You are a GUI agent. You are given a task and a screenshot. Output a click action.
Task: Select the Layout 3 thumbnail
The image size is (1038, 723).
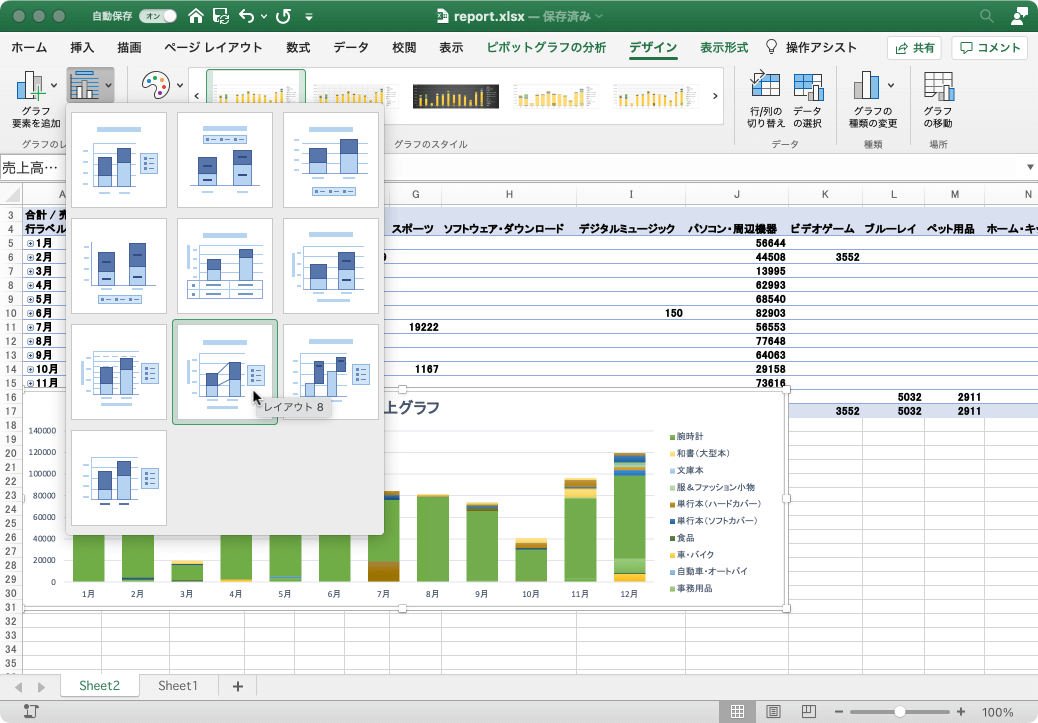click(331, 160)
